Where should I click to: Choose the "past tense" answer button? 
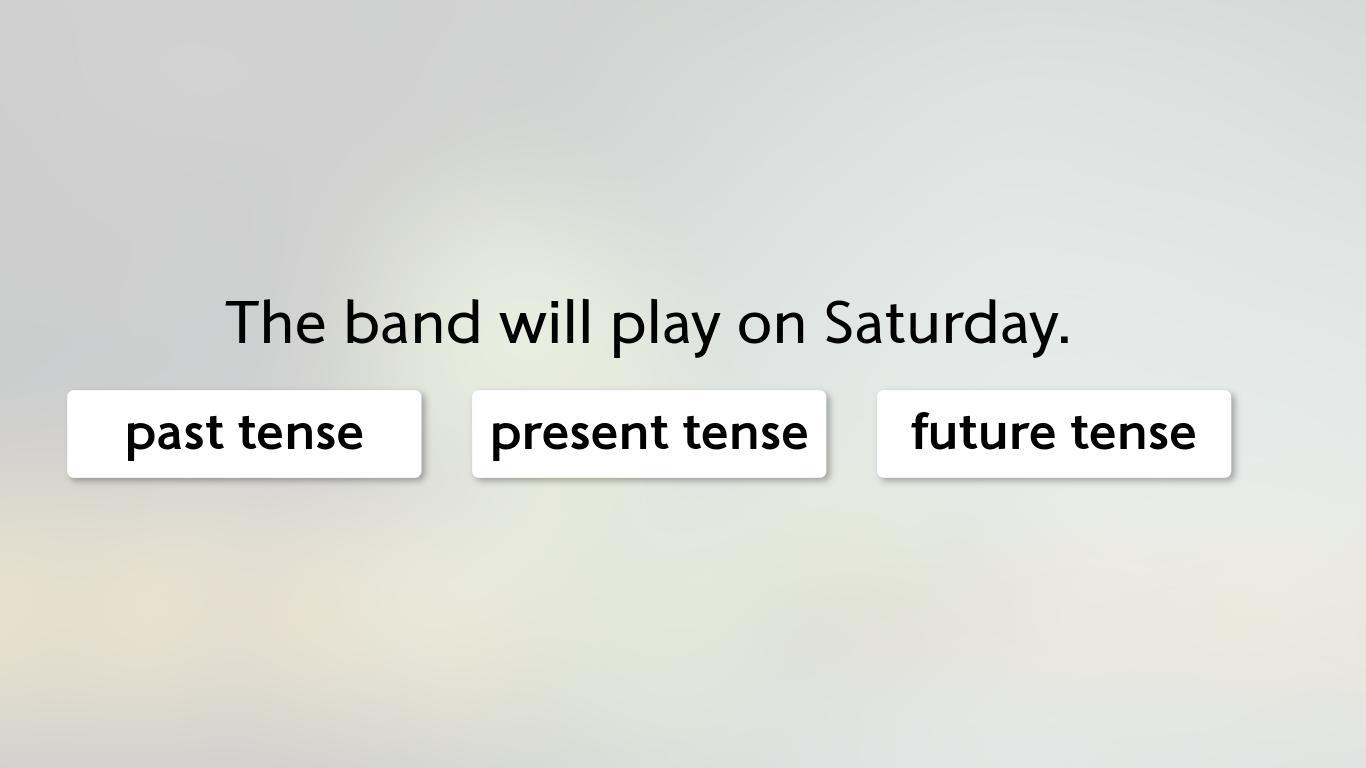(x=244, y=434)
